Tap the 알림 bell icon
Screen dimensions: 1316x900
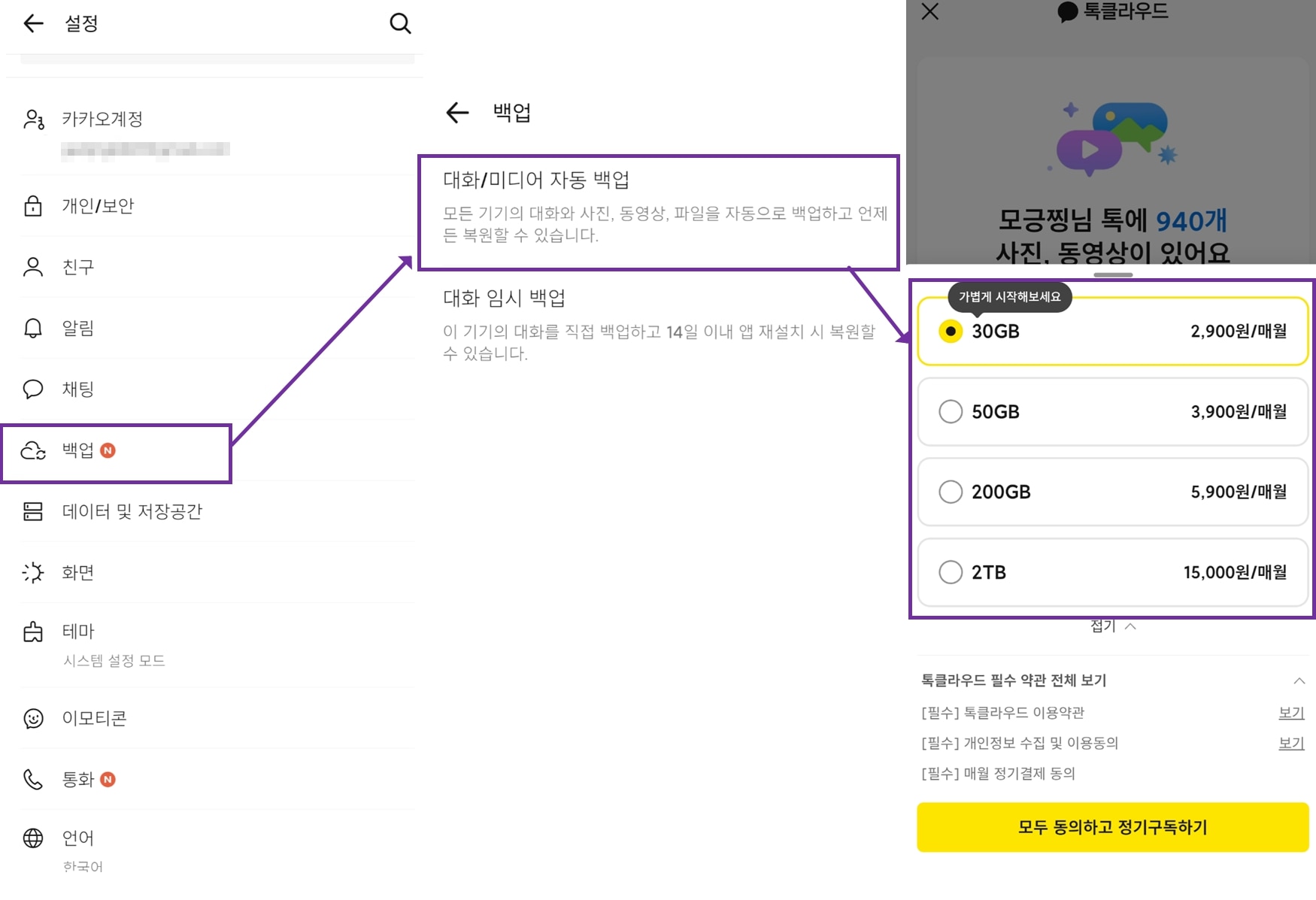coord(33,328)
